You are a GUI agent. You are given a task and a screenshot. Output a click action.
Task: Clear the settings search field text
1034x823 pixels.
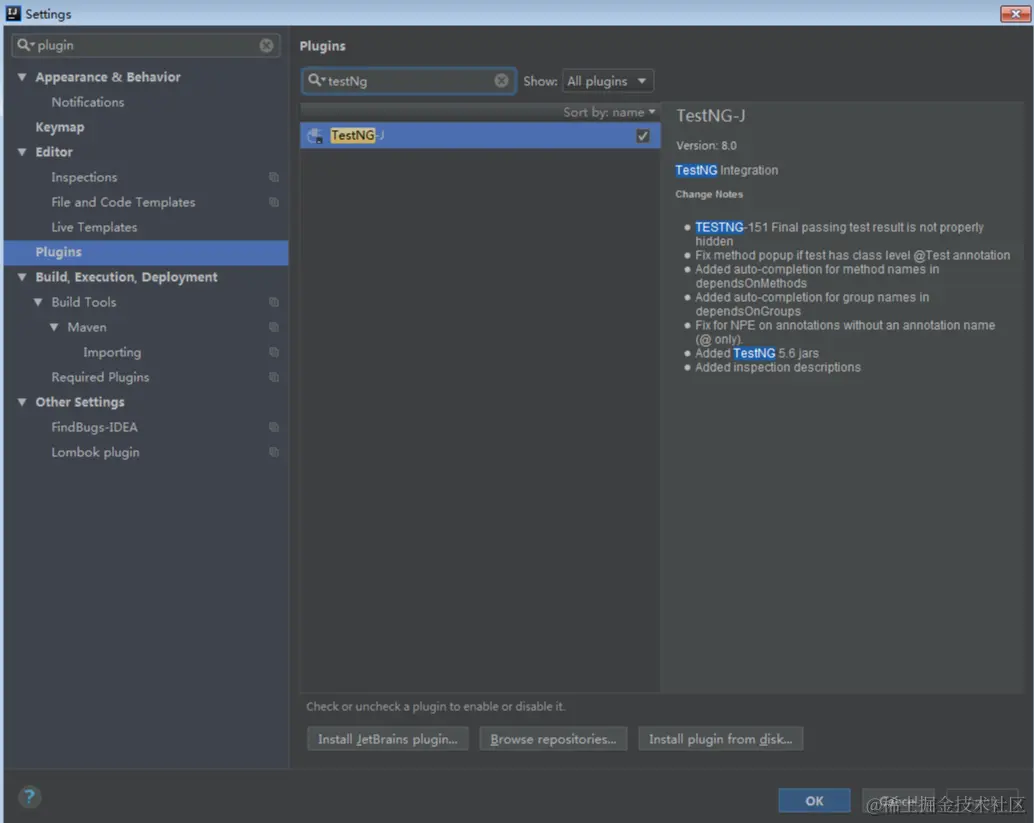pyautogui.click(x=266, y=45)
